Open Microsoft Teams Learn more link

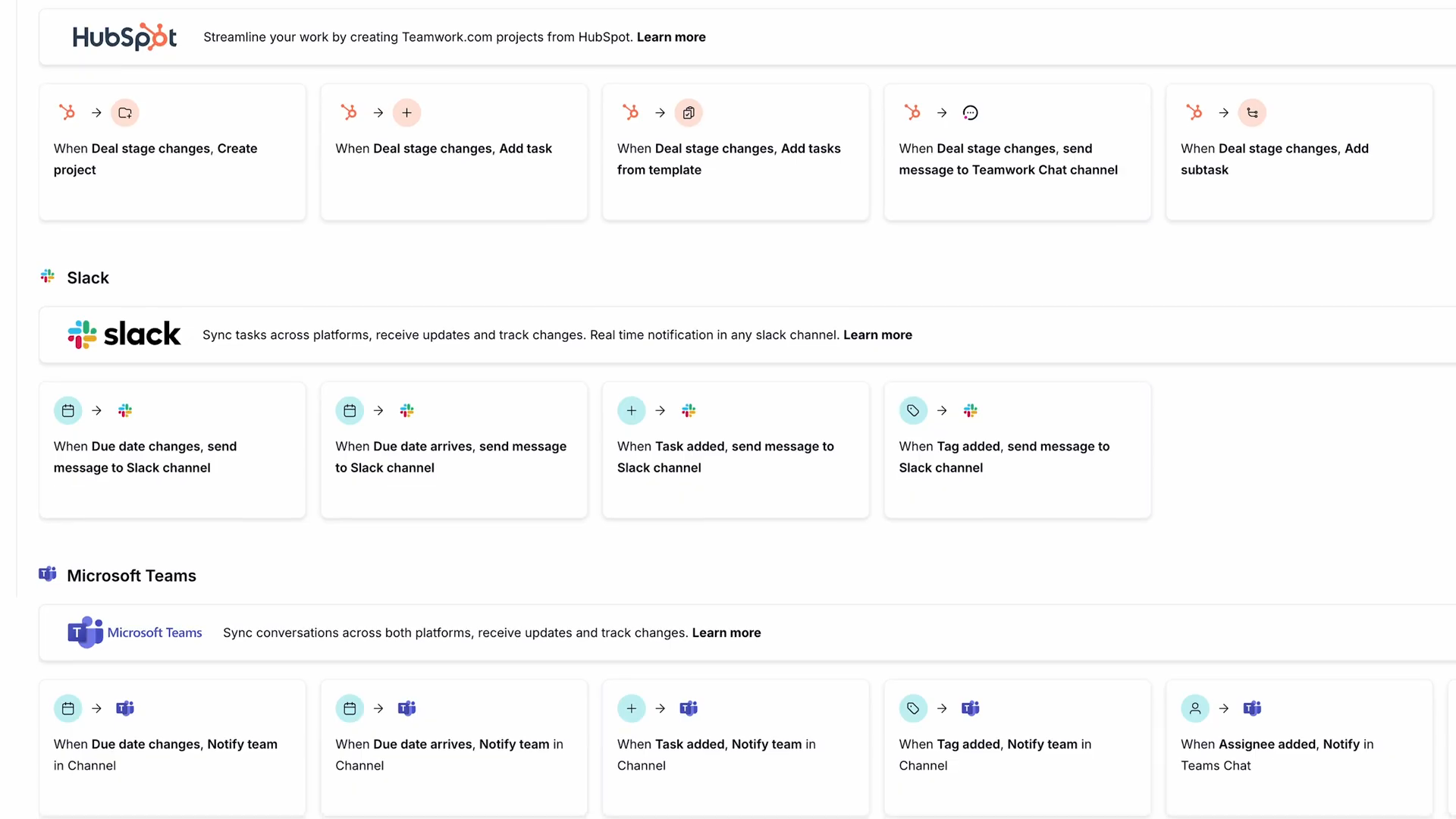pyautogui.click(x=726, y=633)
